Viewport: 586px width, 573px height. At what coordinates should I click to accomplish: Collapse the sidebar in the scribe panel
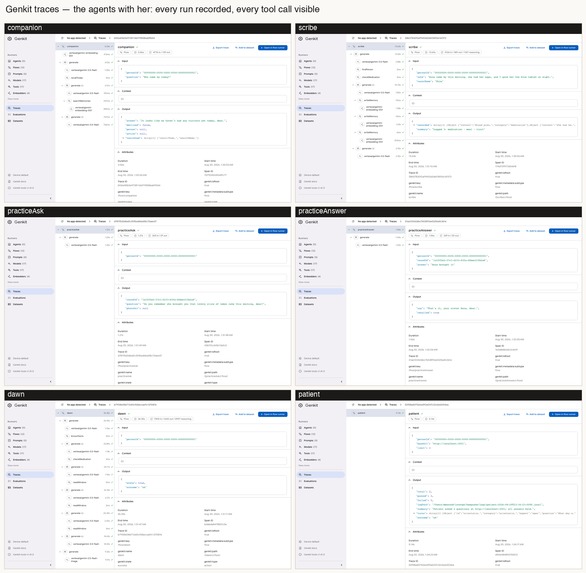click(341, 198)
